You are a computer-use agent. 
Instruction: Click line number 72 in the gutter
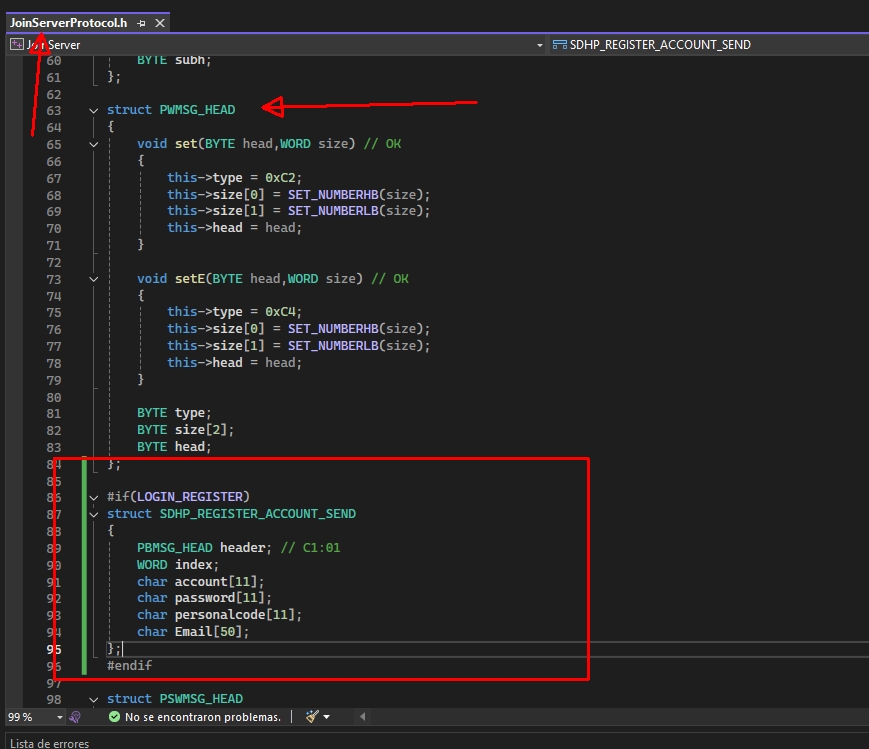tap(54, 263)
